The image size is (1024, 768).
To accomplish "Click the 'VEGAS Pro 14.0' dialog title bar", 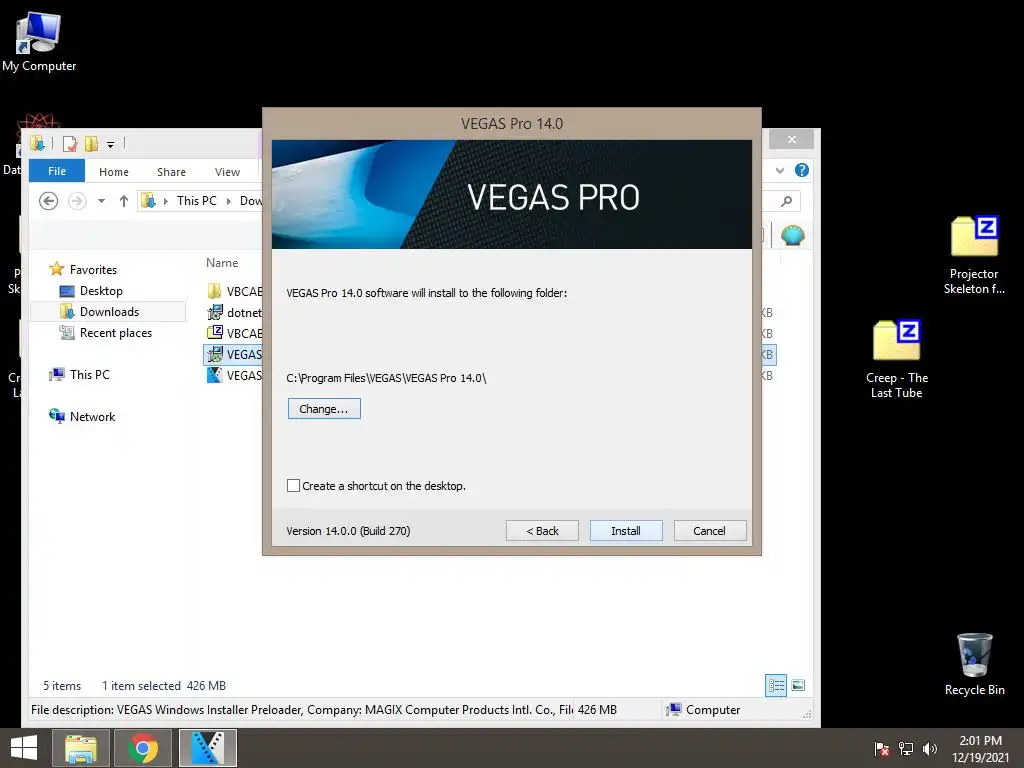I will click(512, 123).
